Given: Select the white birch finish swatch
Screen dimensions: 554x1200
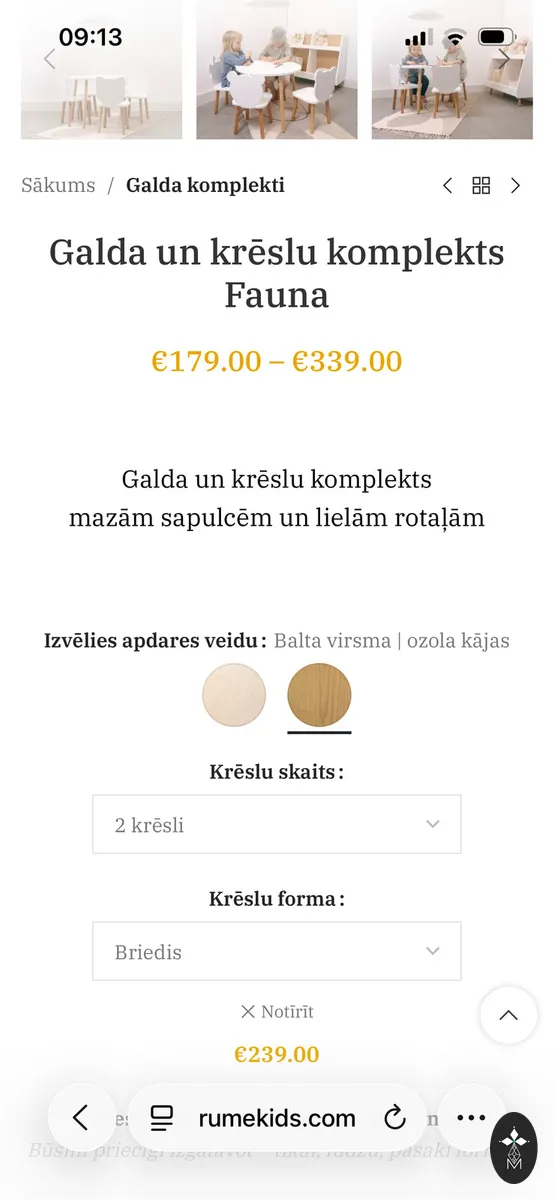Looking at the screenshot, I should (x=234, y=695).
